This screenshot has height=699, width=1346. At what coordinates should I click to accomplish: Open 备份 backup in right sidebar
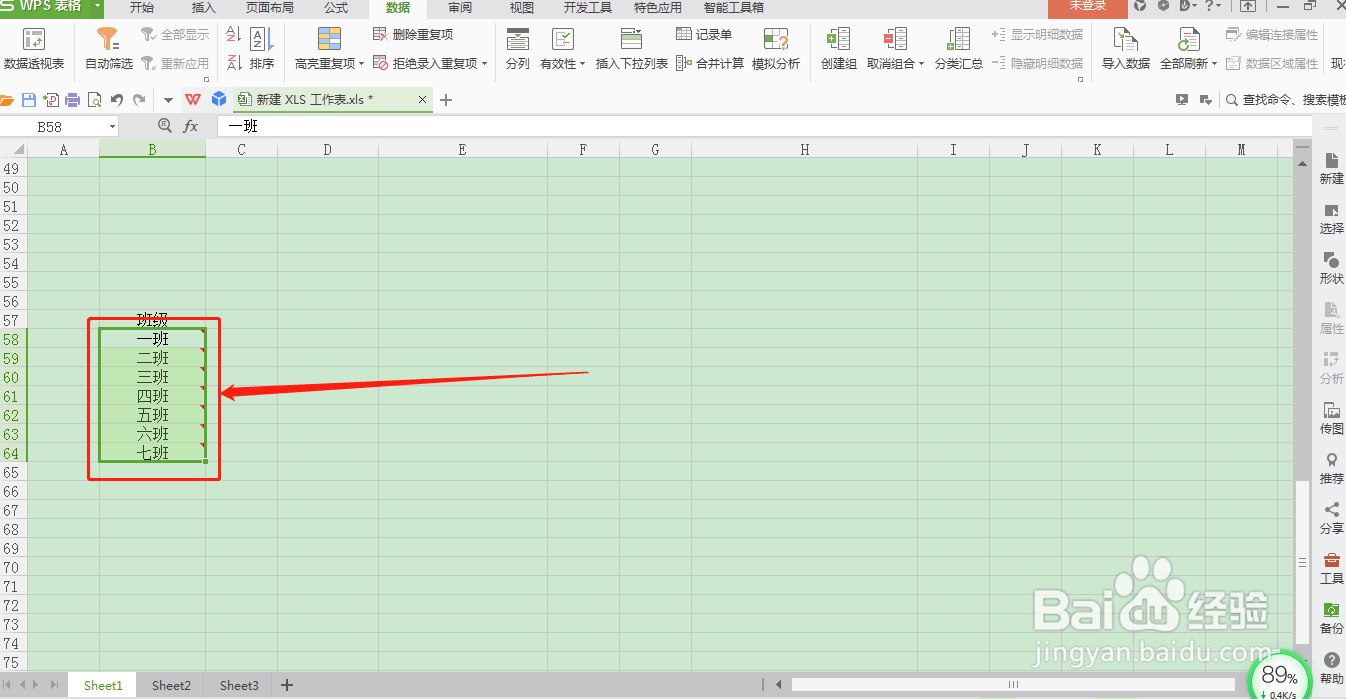(x=1331, y=618)
